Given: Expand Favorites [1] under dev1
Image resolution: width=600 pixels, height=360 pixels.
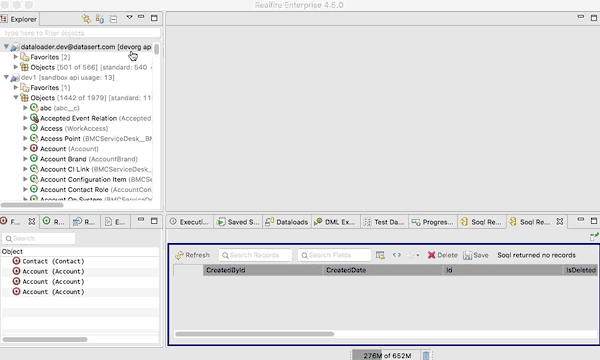Looking at the screenshot, I should pos(16,87).
